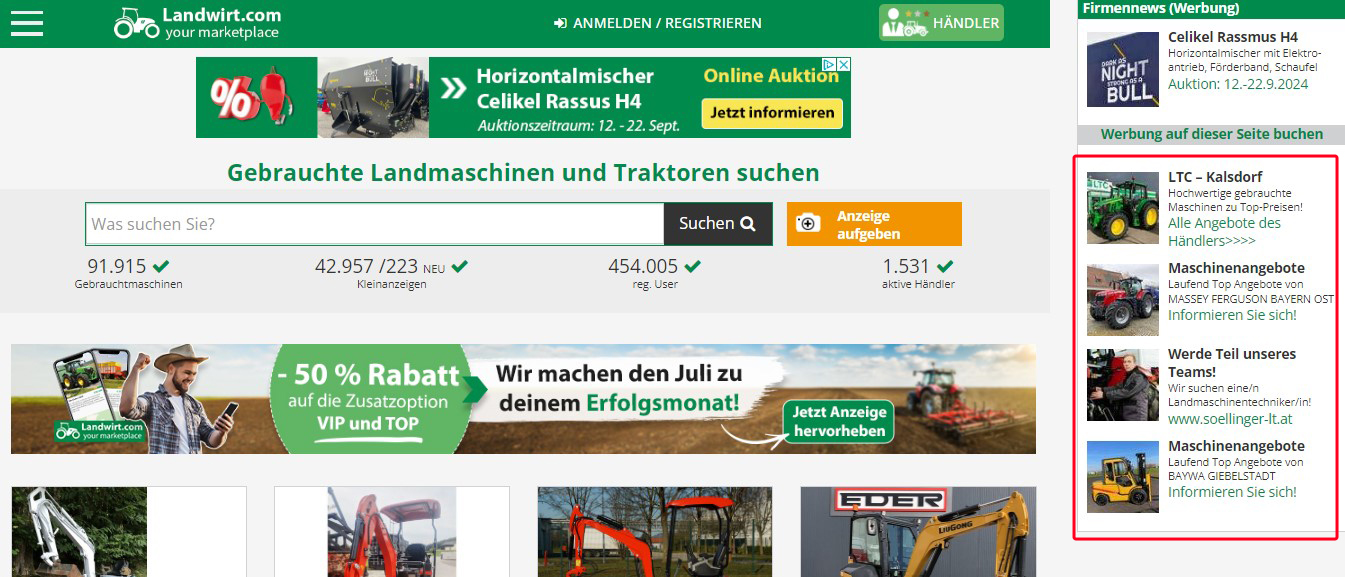
Task: Click Informieren Sie sich under BayWa Giebelstadt
Action: (1232, 492)
